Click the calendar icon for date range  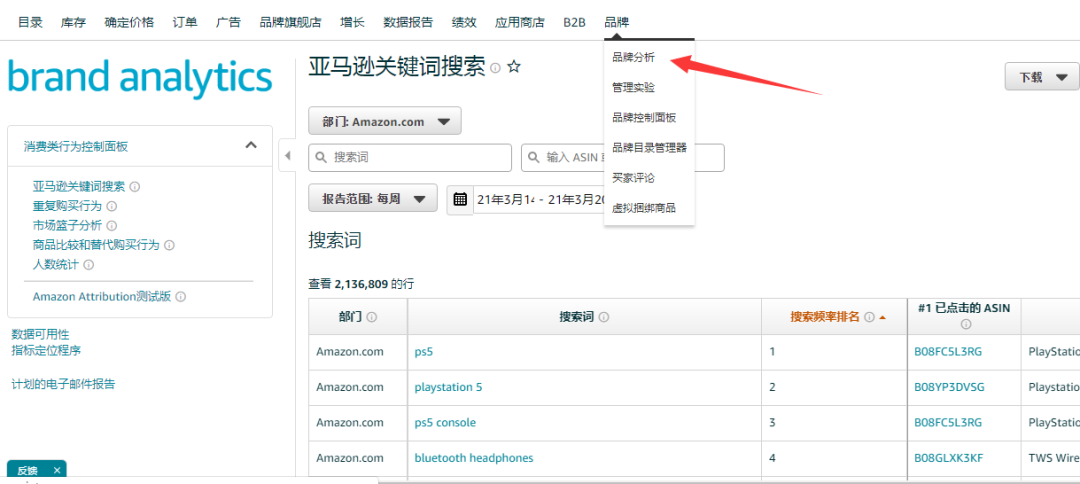click(460, 200)
